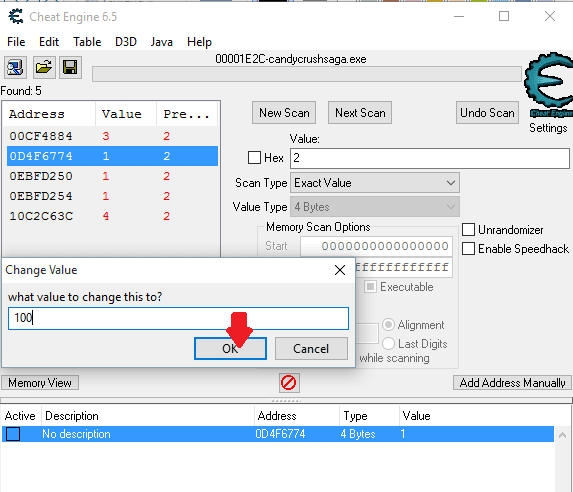Image resolution: width=573 pixels, height=492 pixels.
Task: Open the Help menu
Action: (x=199, y=42)
